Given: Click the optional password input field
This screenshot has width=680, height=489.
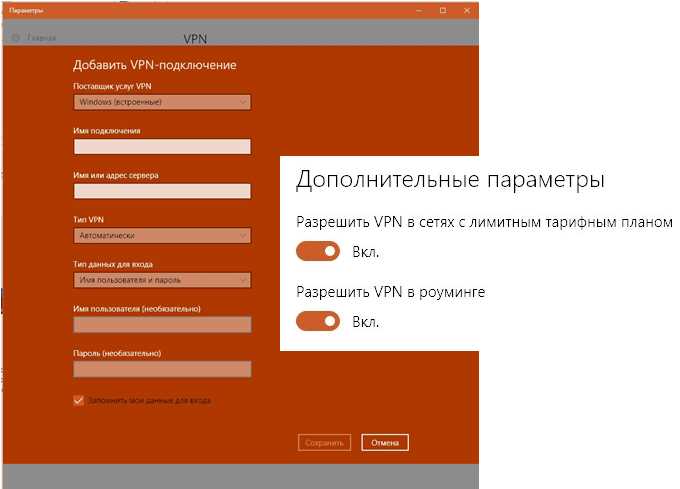Looking at the screenshot, I should (x=162, y=369).
